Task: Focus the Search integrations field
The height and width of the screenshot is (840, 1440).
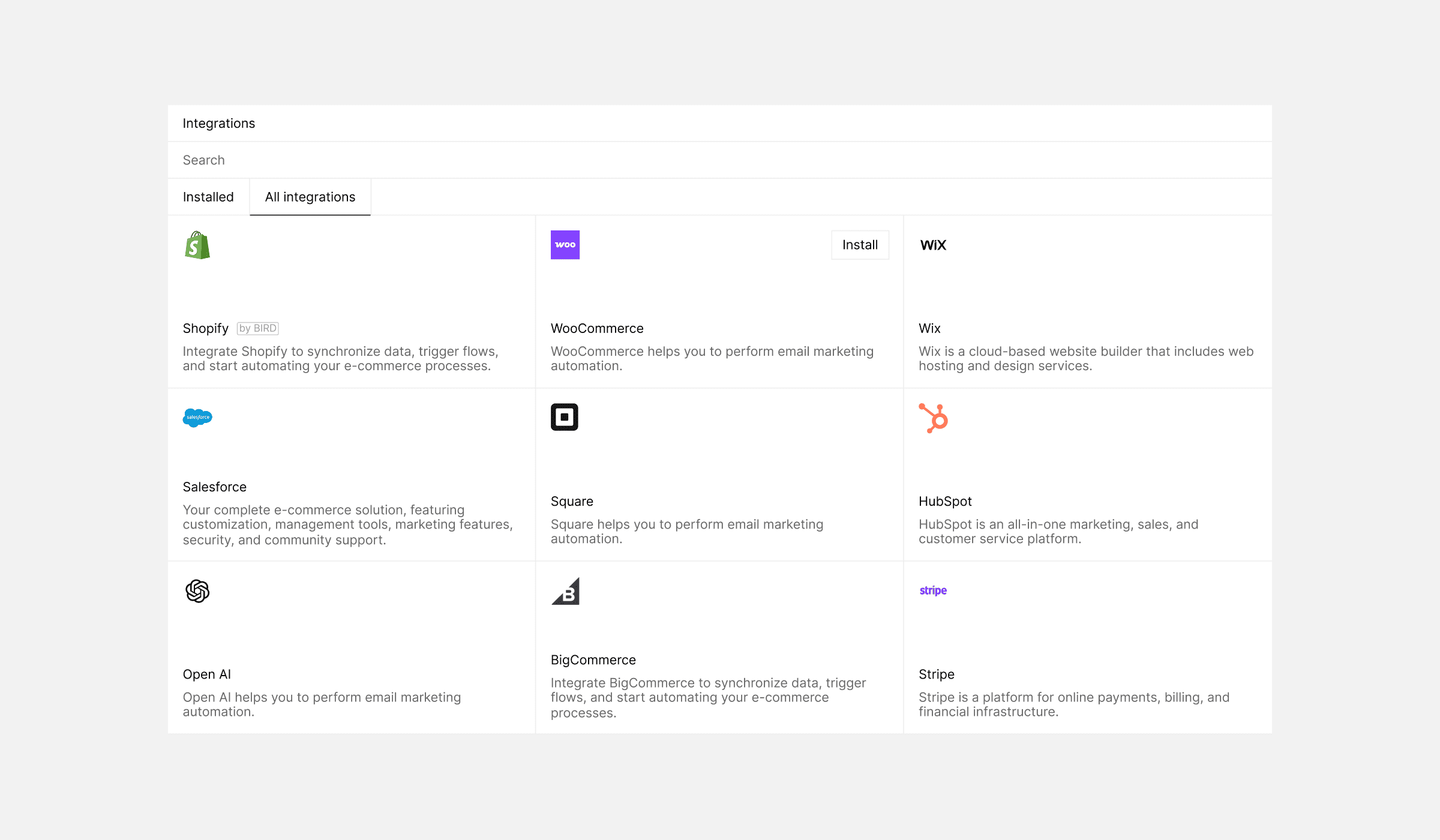Action: point(719,160)
